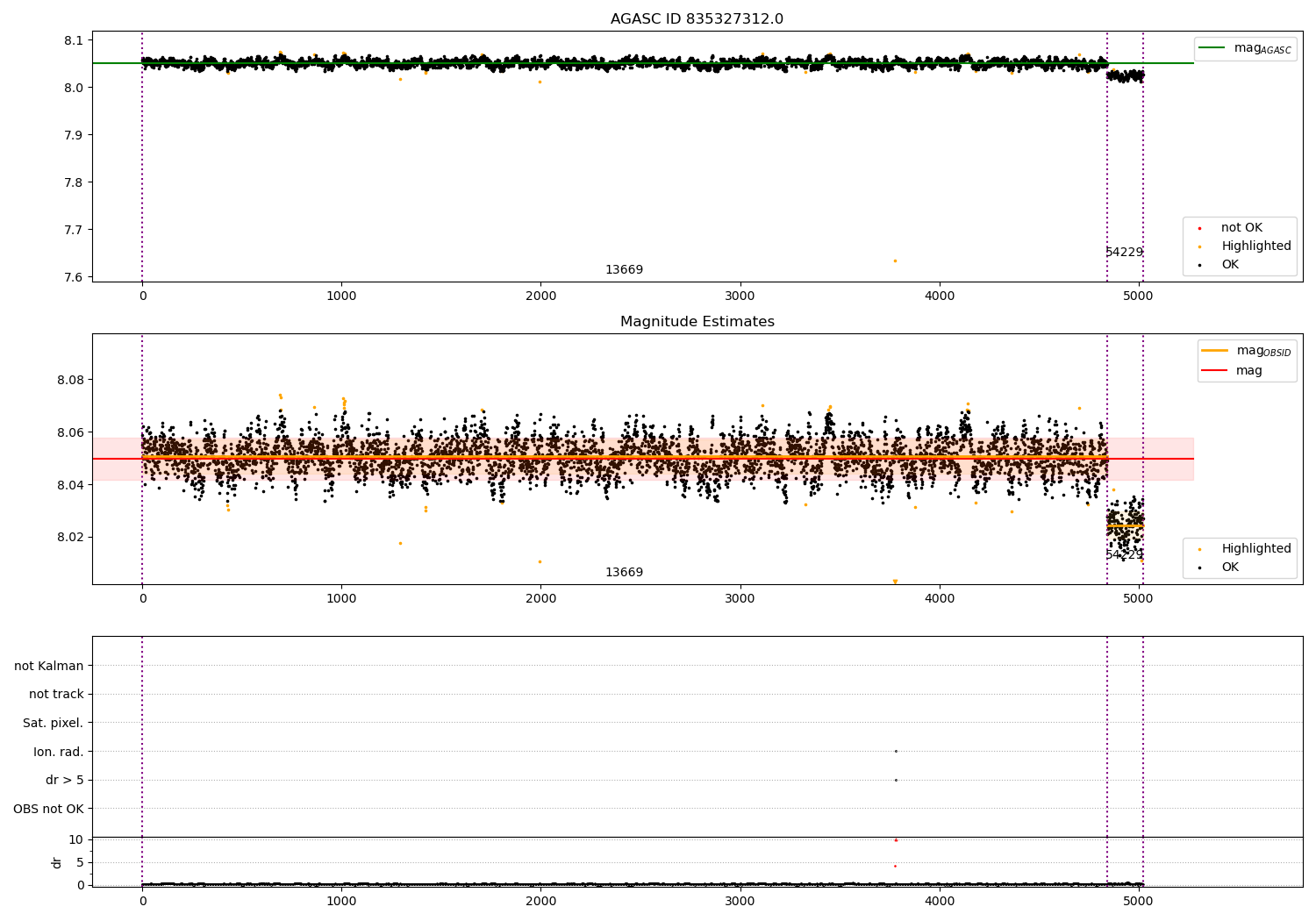Click the red 'not OK' legend marker

click(x=1199, y=228)
